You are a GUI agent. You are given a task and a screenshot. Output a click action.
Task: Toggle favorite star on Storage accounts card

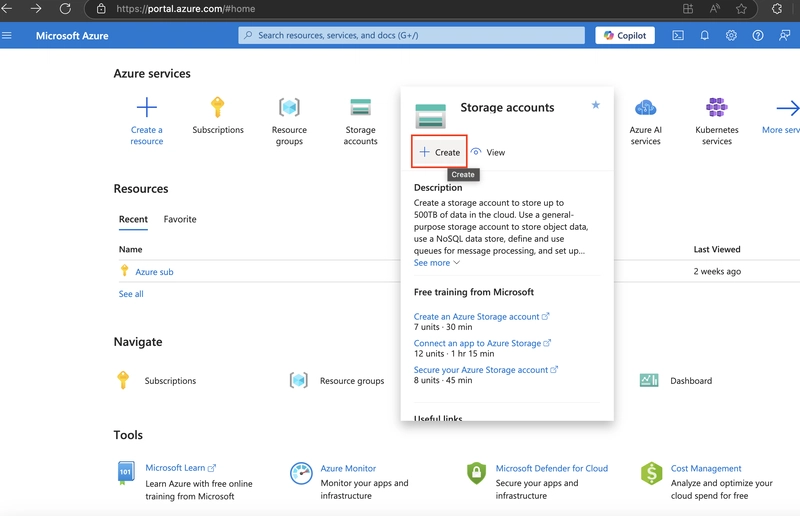click(595, 105)
